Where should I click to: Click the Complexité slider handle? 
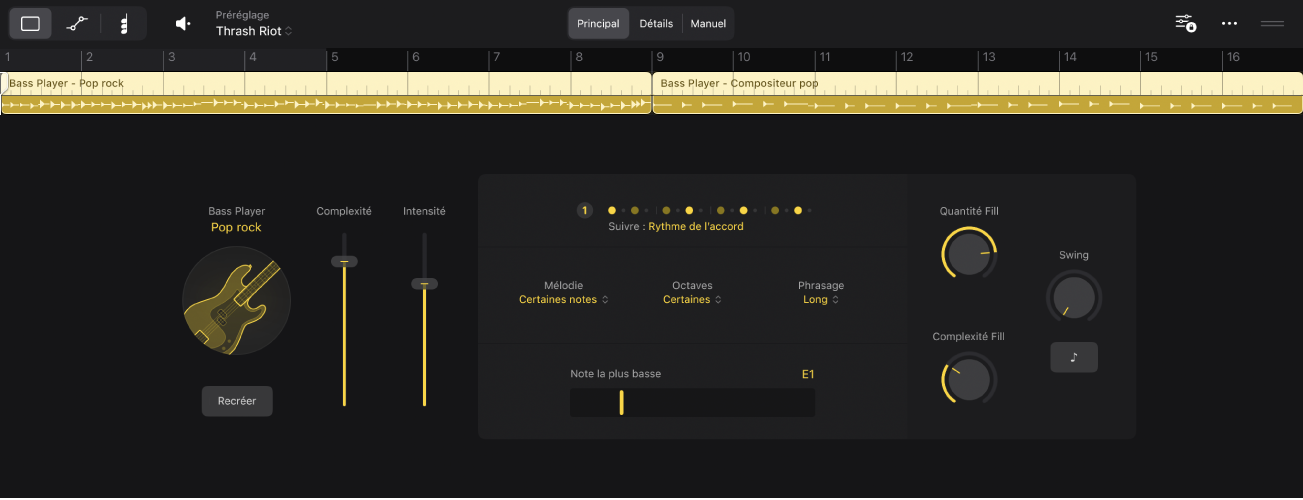coord(344,261)
